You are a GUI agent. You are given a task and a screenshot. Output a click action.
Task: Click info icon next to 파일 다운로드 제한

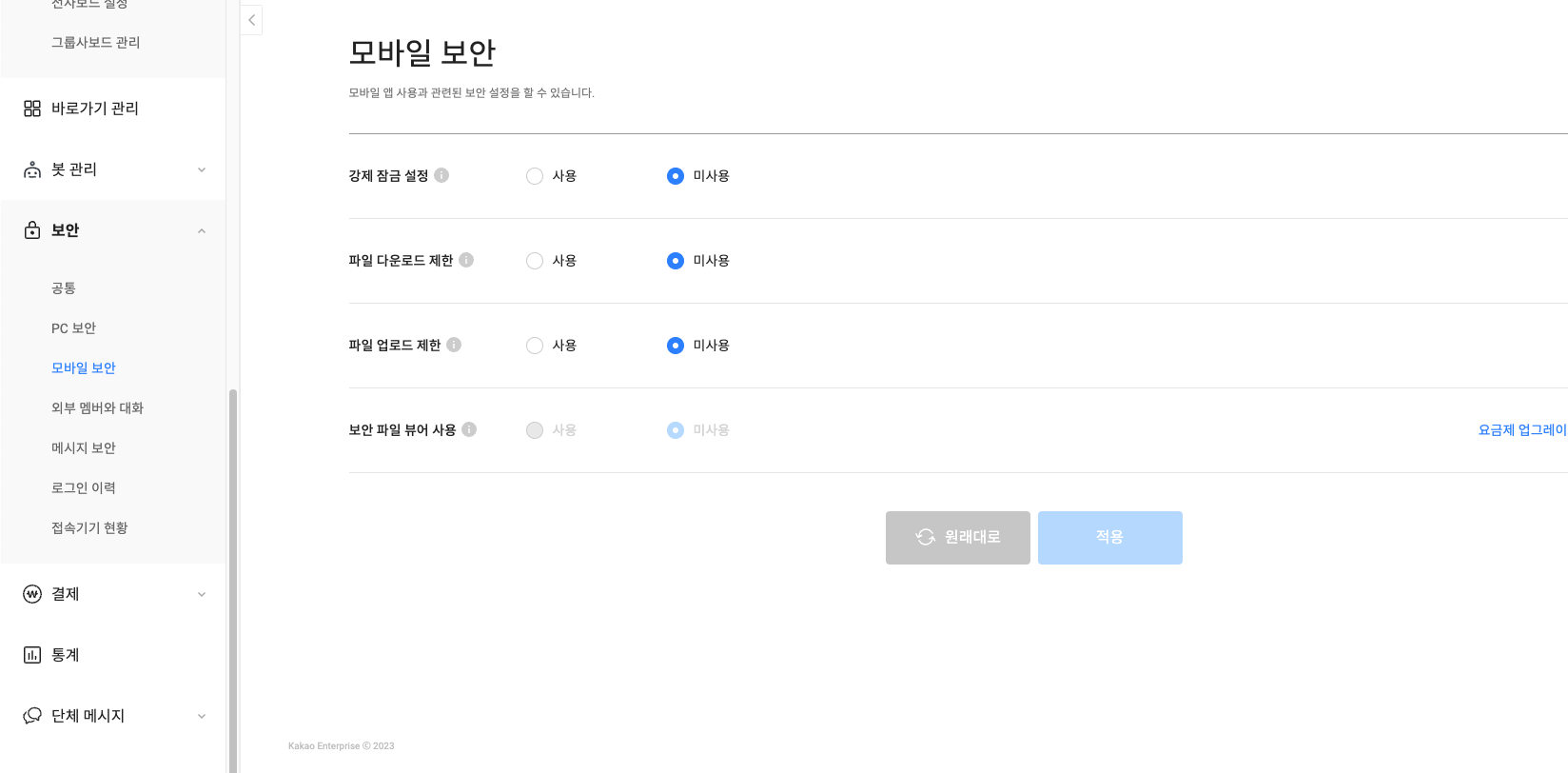466,260
